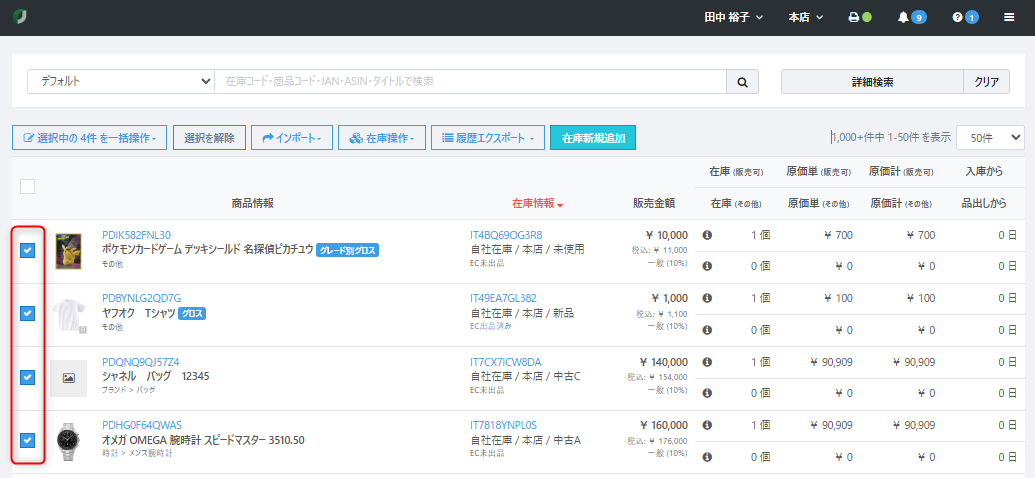The image size is (1035, 478).
Task: Click the 販売金額 column header
Action: tap(653, 204)
